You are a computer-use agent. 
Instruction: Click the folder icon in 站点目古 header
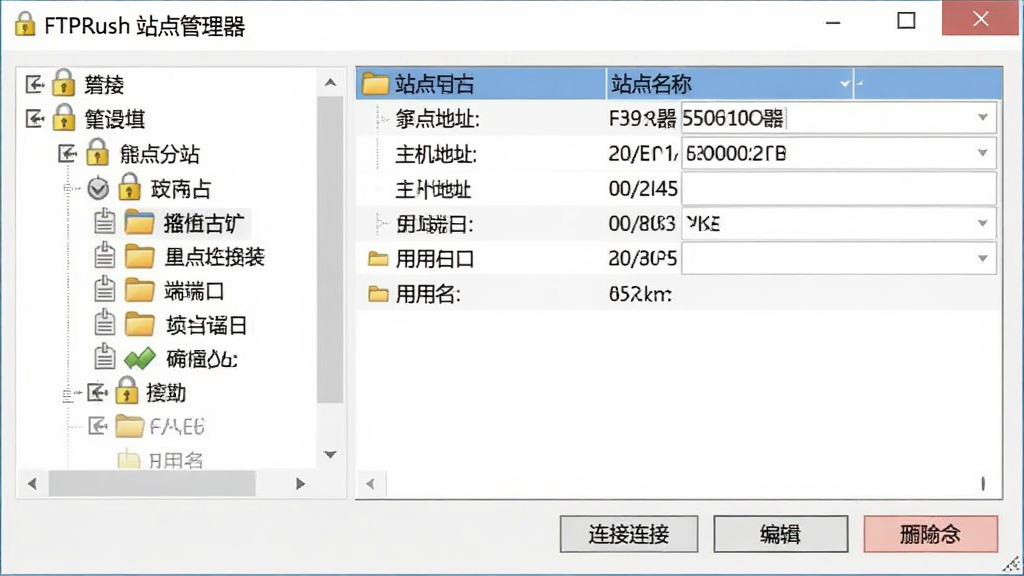(x=376, y=84)
